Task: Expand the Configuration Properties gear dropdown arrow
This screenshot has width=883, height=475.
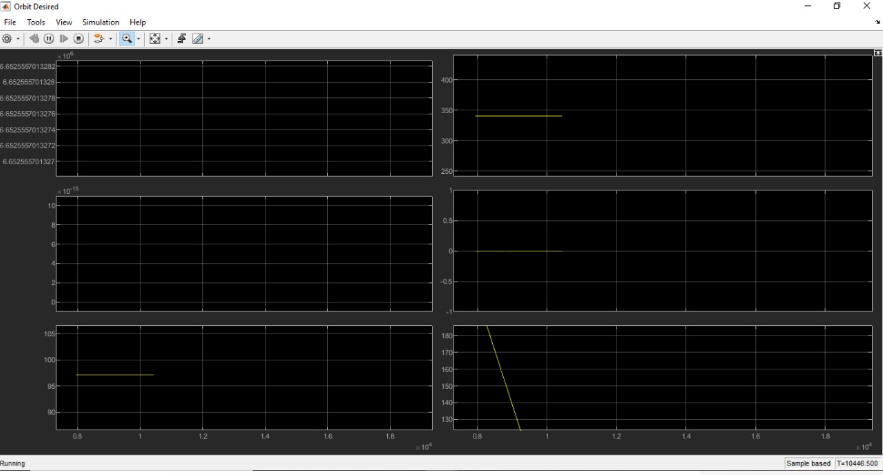Action: (18, 39)
